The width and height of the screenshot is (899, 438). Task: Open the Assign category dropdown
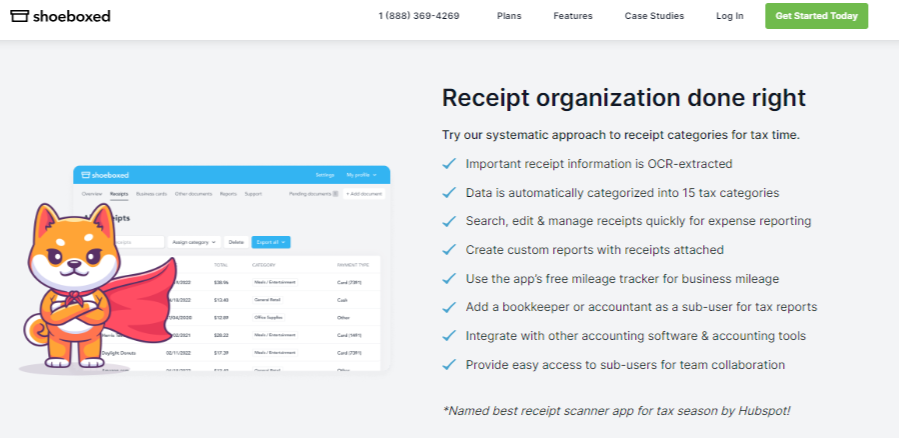(194, 243)
